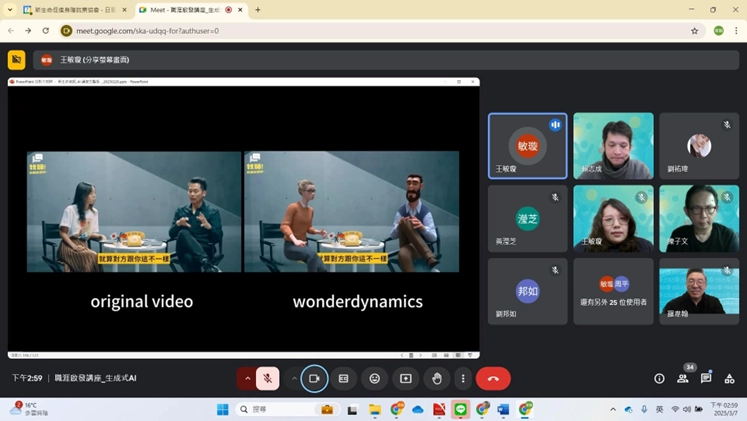Image resolution: width=747 pixels, height=421 pixels.
Task: Show hidden system tray icons
Action: pos(613,409)
